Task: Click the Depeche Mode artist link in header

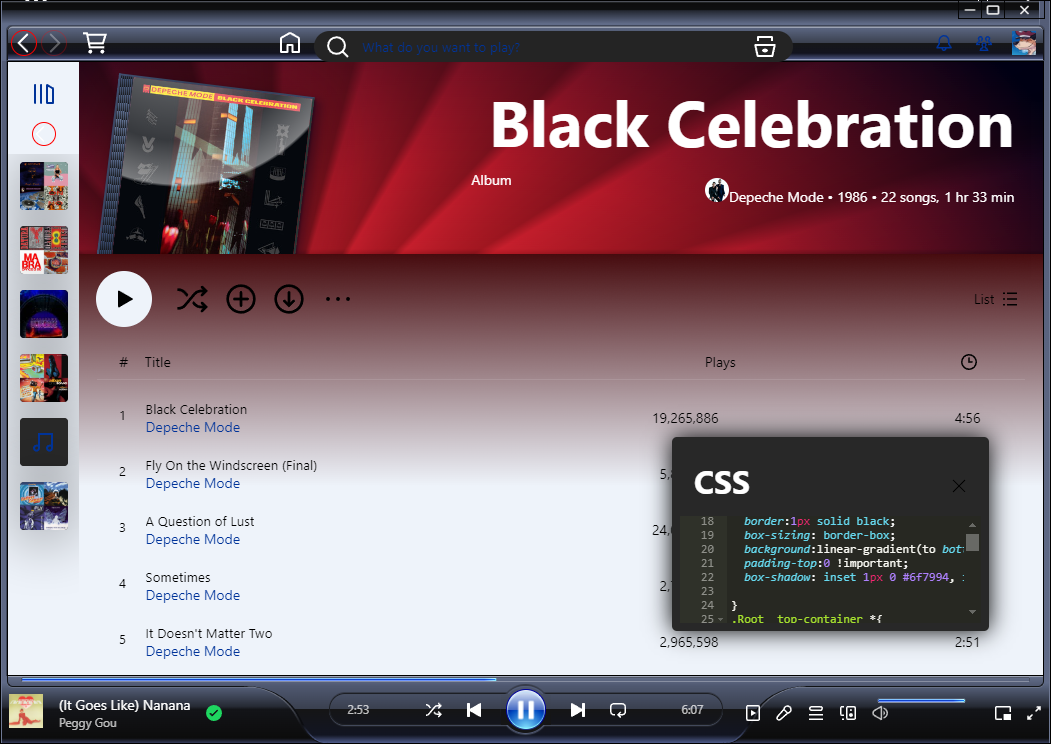Action: (776, 198)
